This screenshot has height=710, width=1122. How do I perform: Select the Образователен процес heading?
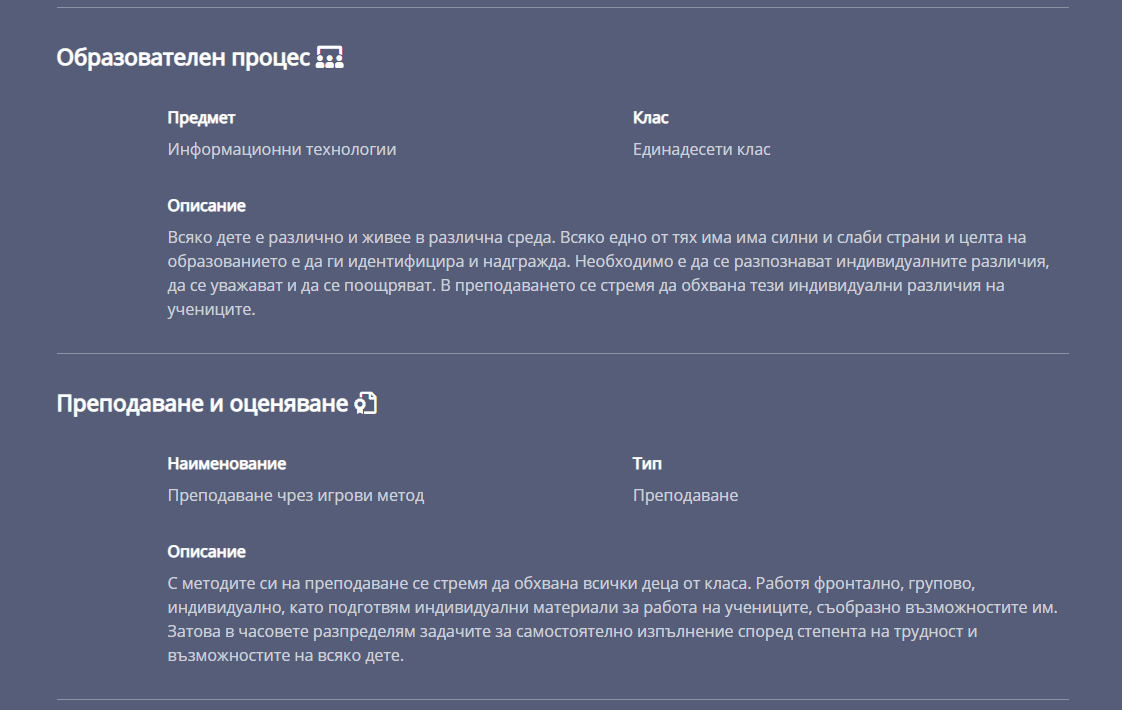(x=183, y=58)
